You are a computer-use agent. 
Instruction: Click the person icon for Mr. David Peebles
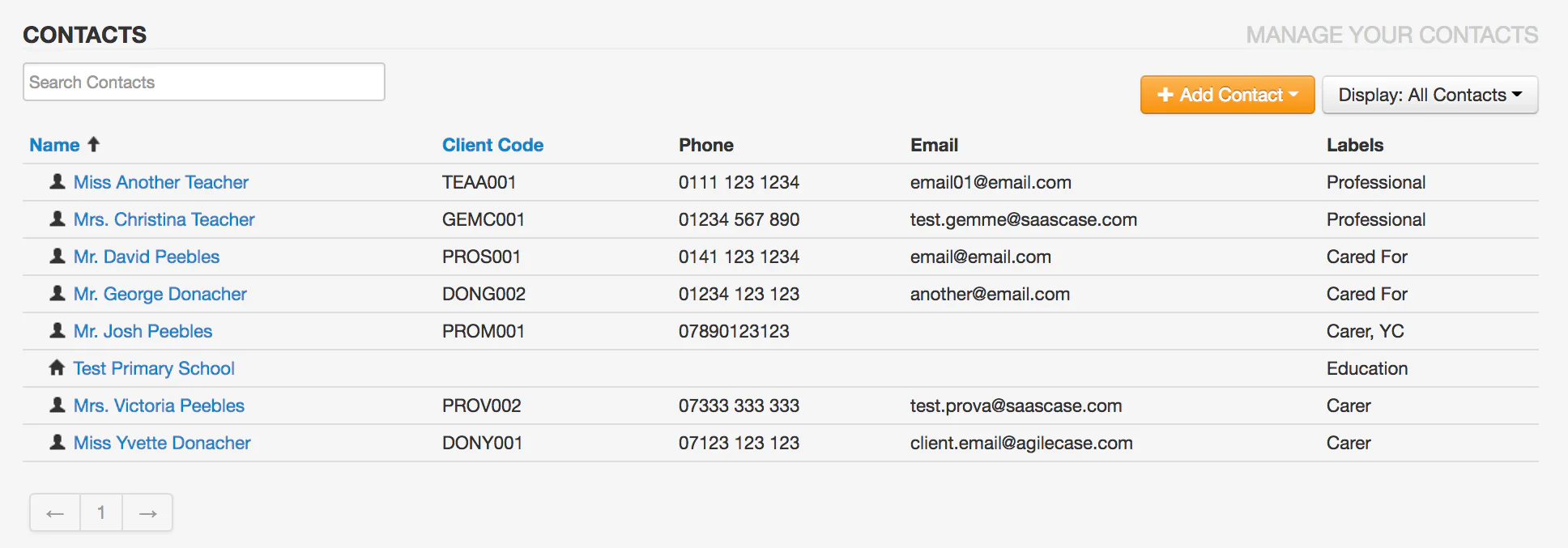coord(57,256)
